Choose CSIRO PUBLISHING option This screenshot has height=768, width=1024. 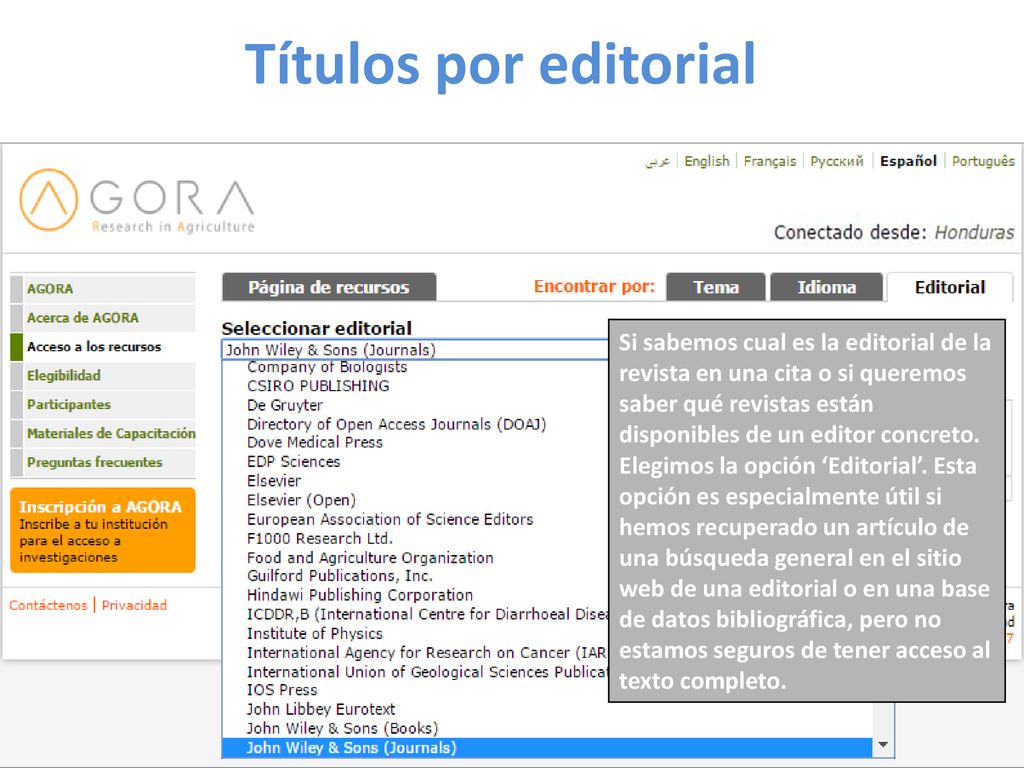[x=318, y=386]
